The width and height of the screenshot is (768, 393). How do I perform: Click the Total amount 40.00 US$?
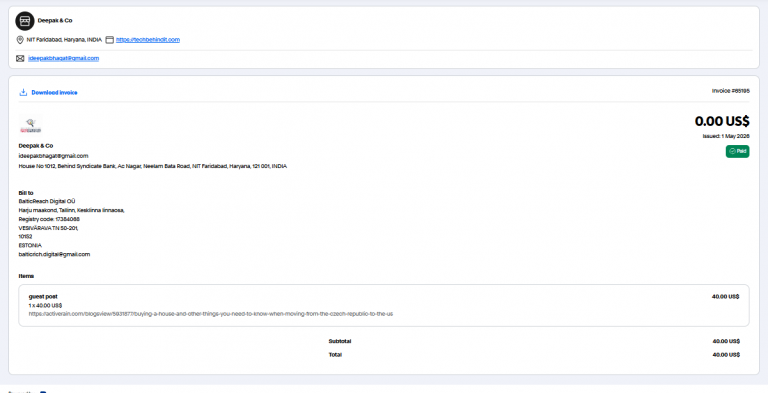click(726, 354)
